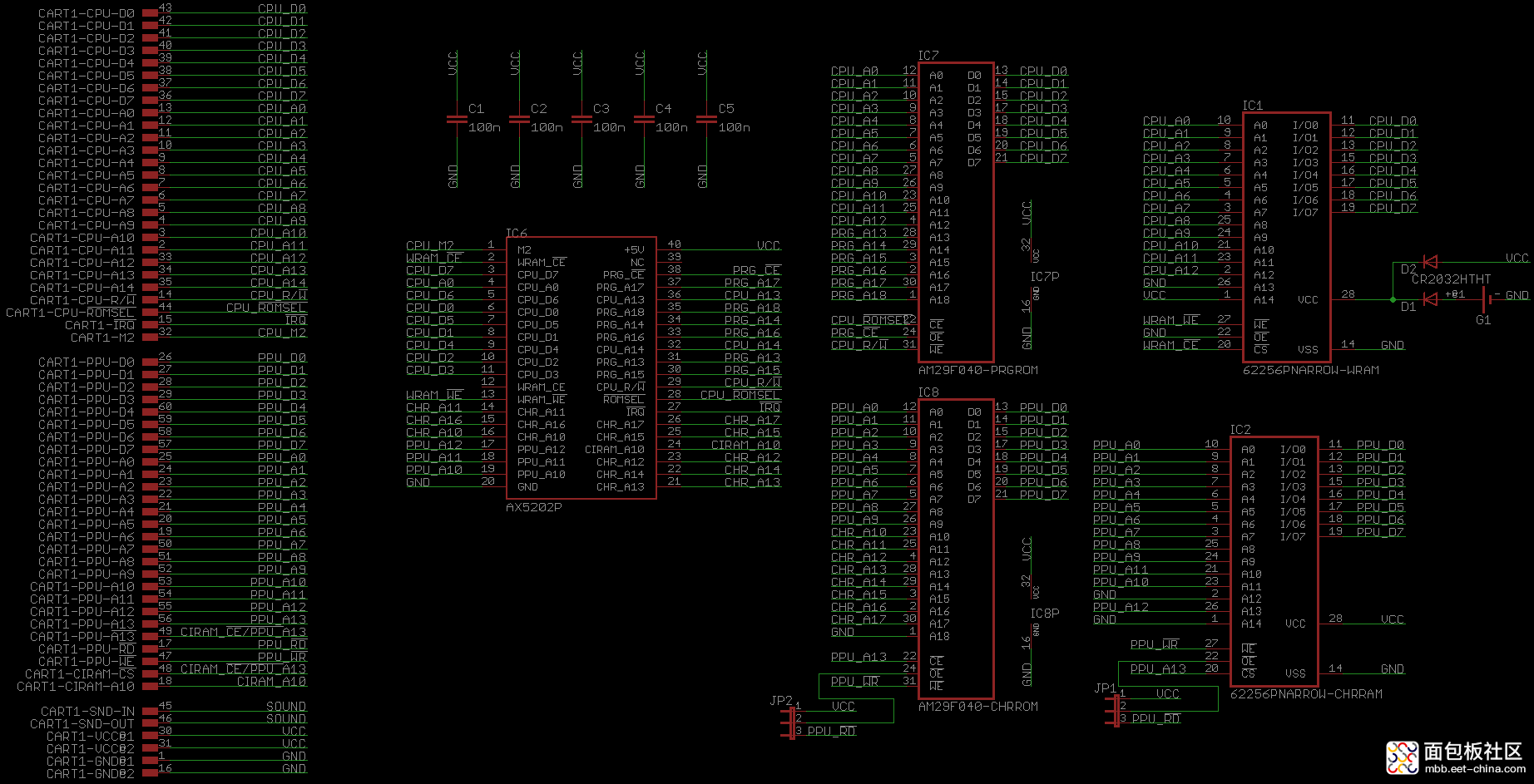Click the CART1-SND-IN connector pin label
1534x784 pixels.
pos(88,712)
